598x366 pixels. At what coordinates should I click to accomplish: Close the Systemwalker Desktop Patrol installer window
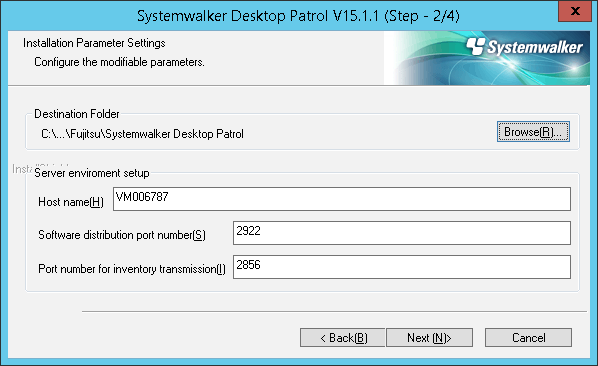click(575, 11)
